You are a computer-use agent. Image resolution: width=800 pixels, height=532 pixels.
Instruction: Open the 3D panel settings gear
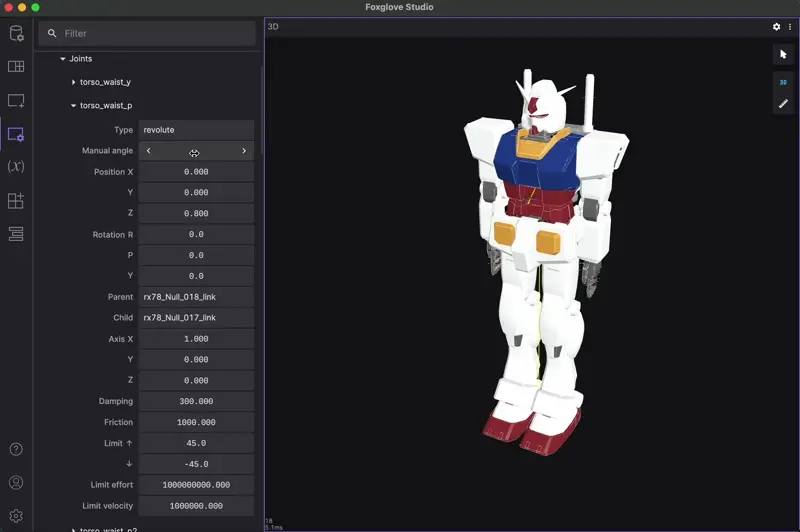[776, 27]
